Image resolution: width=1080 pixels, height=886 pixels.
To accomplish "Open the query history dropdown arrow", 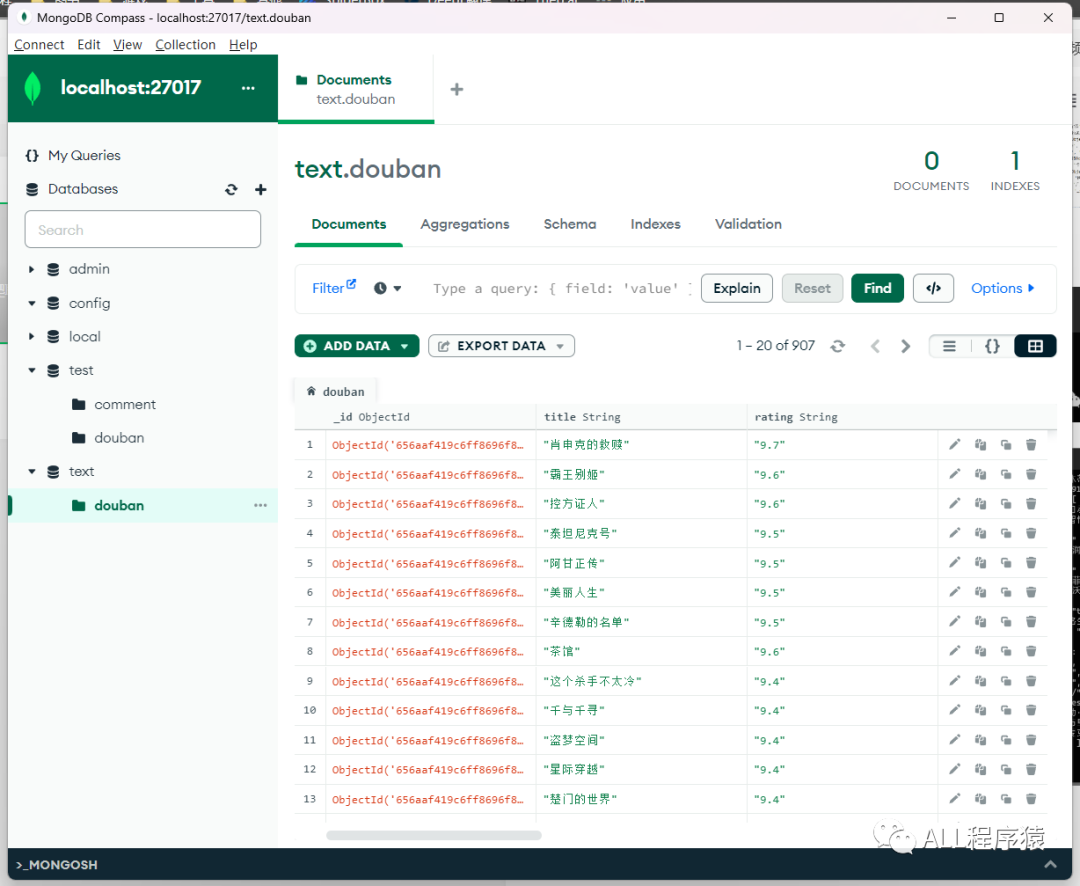I will [397, 289].
